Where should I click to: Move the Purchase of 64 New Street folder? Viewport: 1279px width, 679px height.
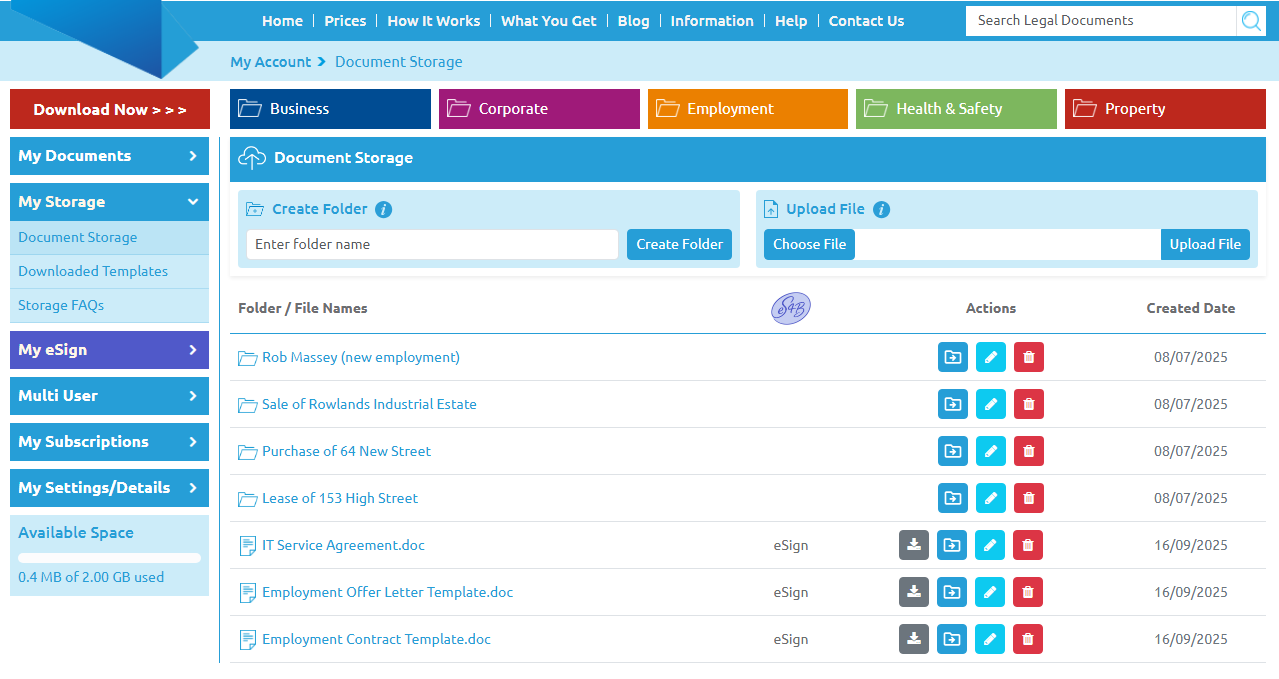pyautogui.click(x=952, y=451)
